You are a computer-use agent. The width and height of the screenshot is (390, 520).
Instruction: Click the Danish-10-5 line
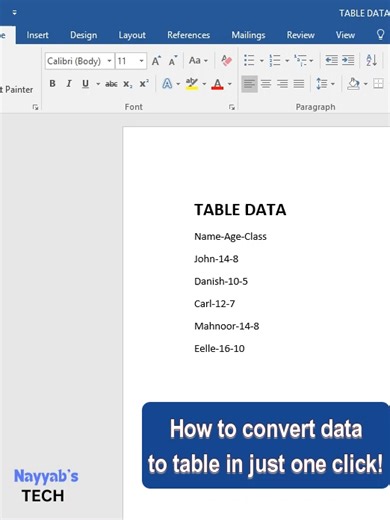(221, 281)
